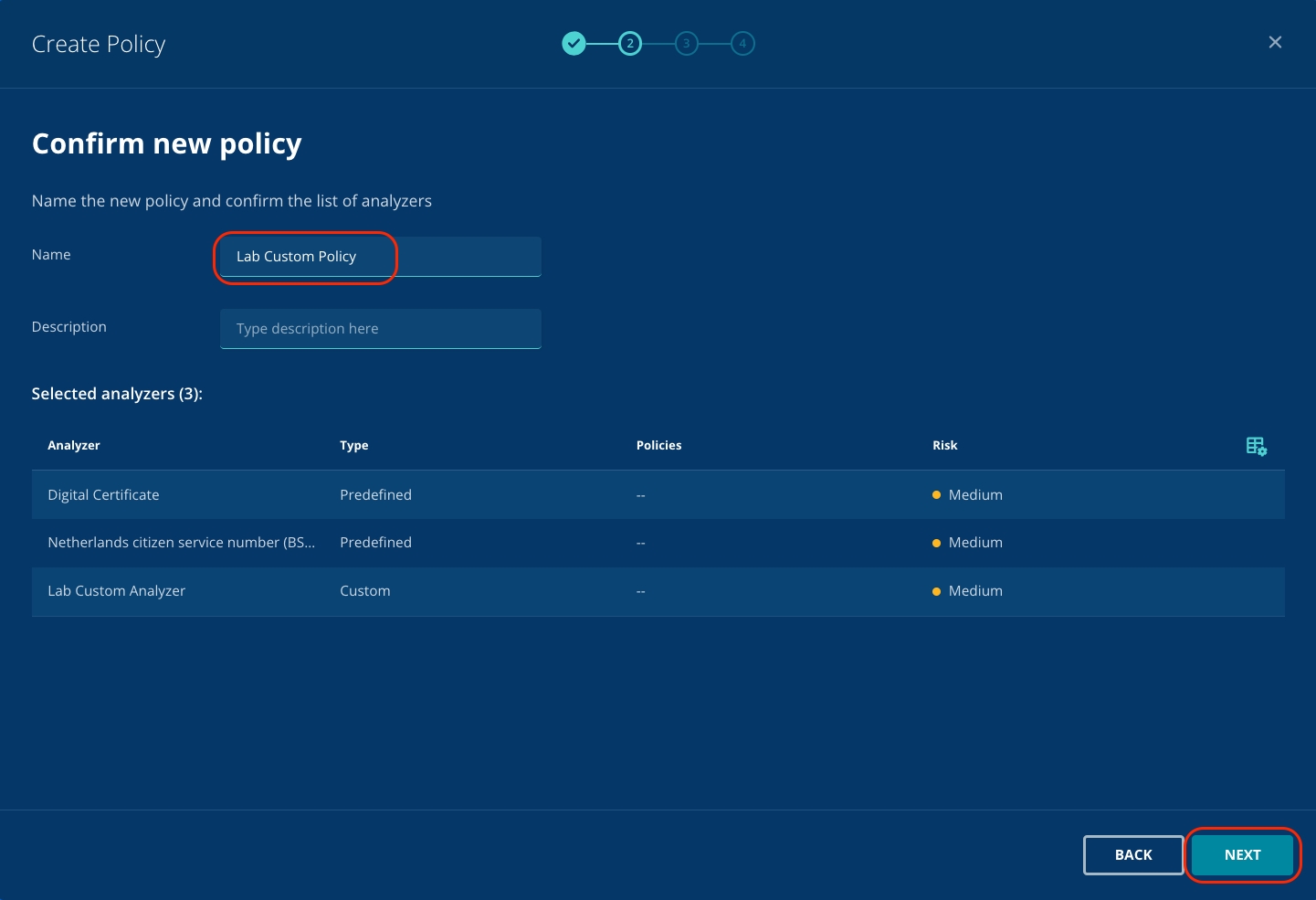
Task: Close the Create Policy dialog
Action: click(x=1275, y=43)
